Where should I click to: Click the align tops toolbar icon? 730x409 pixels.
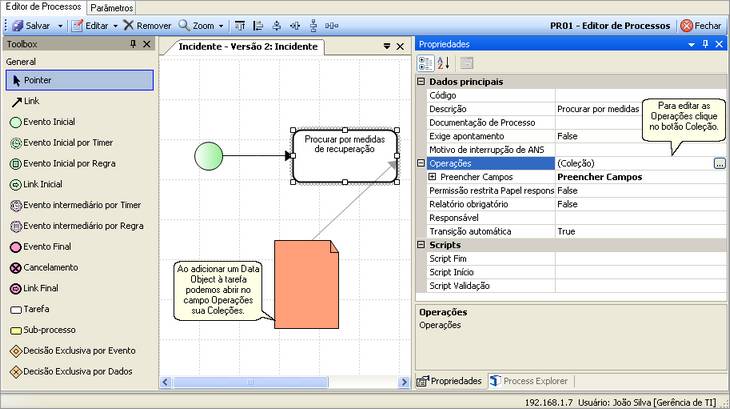click(240, 26)
